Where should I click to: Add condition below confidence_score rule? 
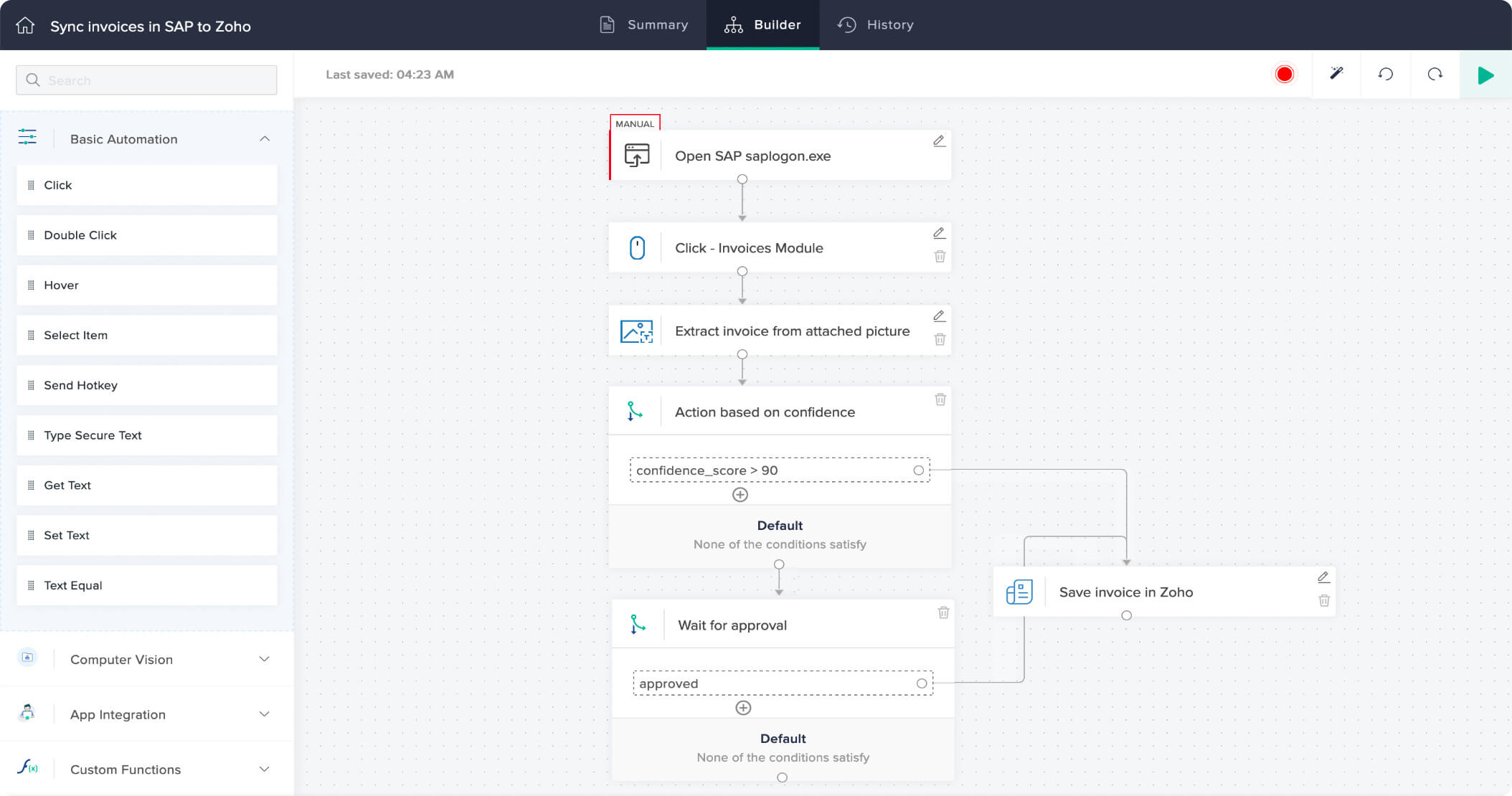tap(740, 495)
